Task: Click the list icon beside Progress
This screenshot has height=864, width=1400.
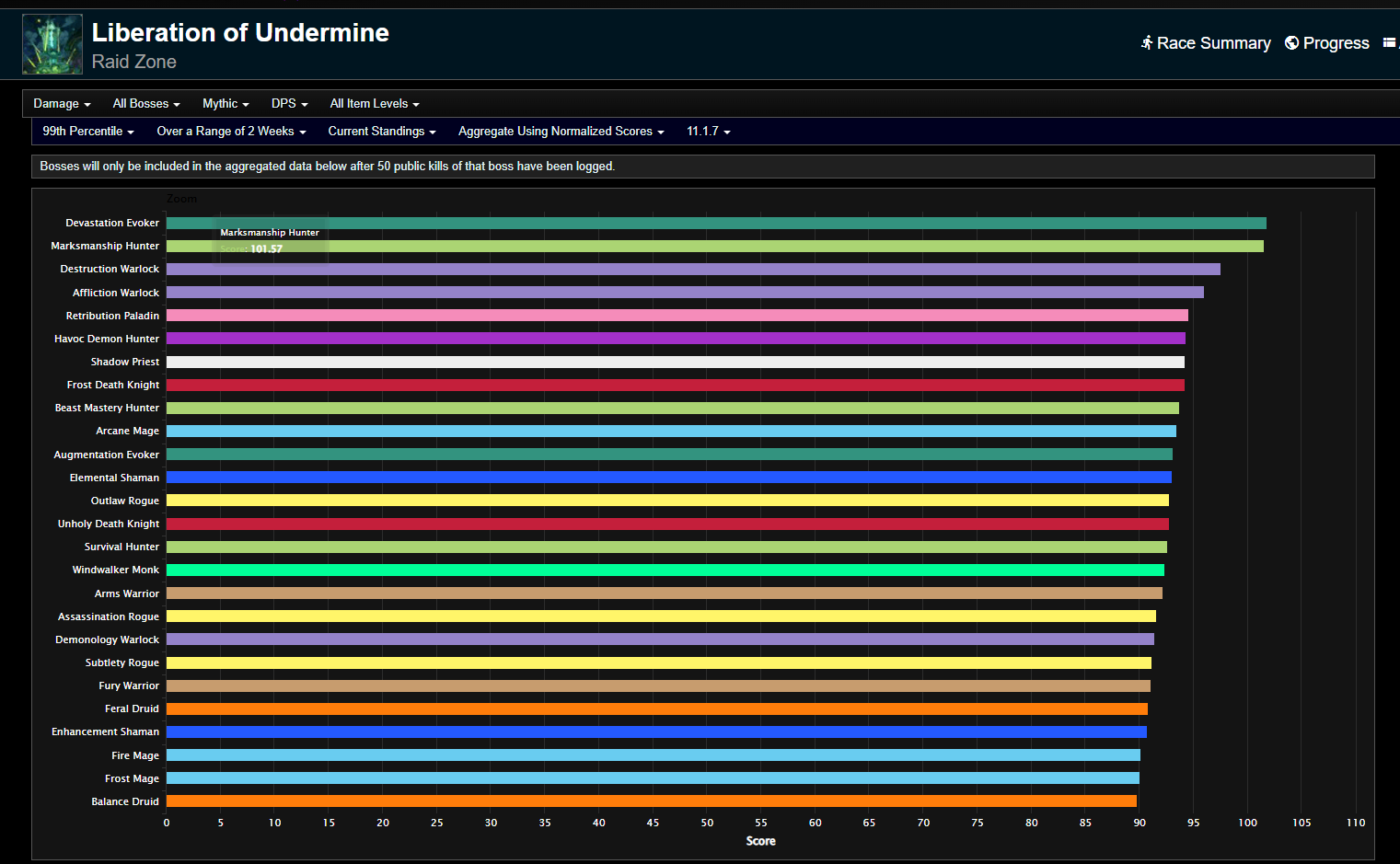Action: (1390, 42)
